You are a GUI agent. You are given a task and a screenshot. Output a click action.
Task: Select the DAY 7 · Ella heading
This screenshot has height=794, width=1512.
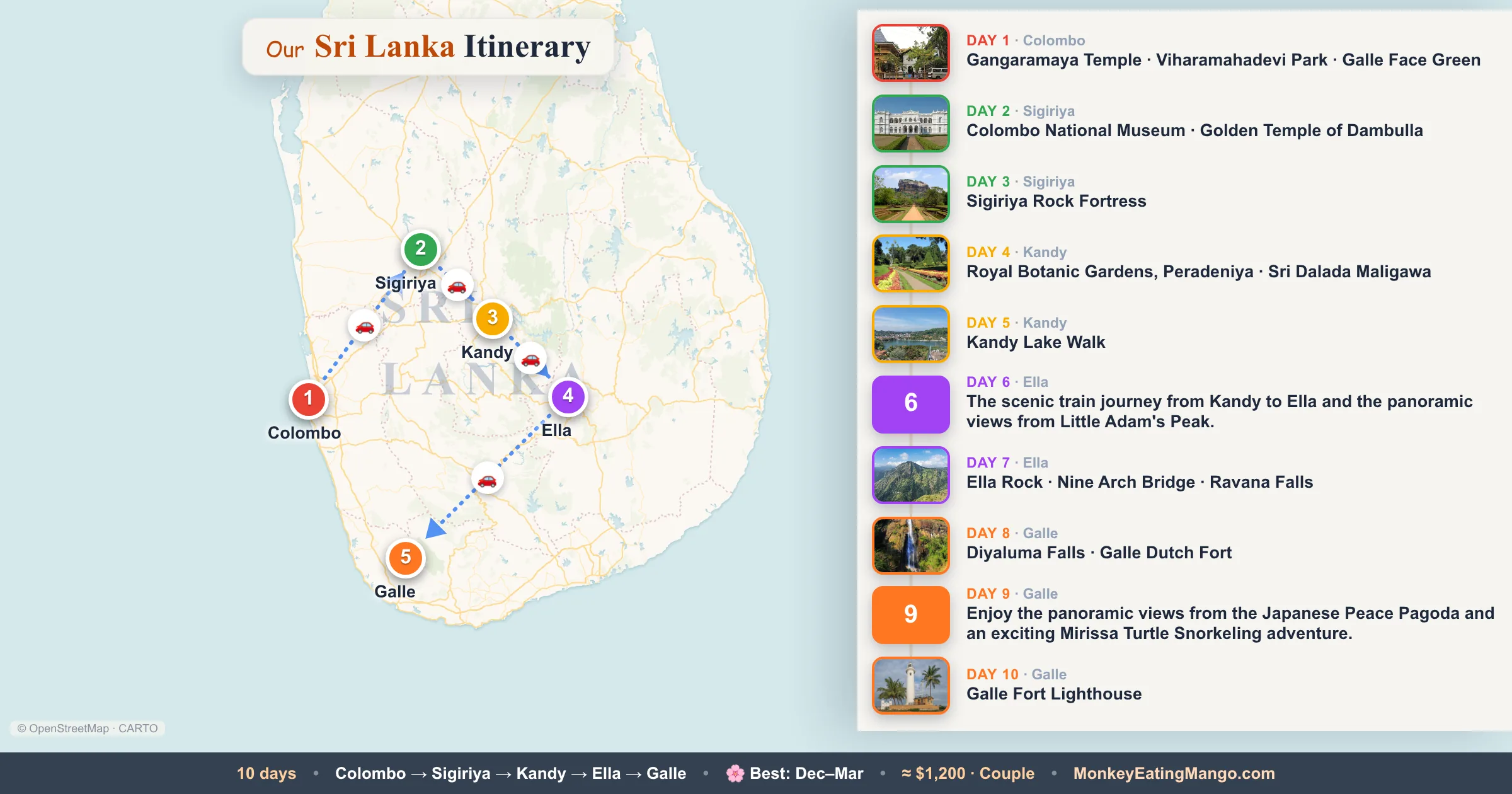1007,463
